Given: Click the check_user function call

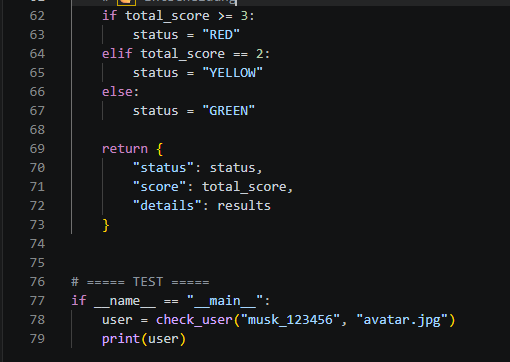Looking at the screenshot, I should pyautogui.click(x=194, y=320).
